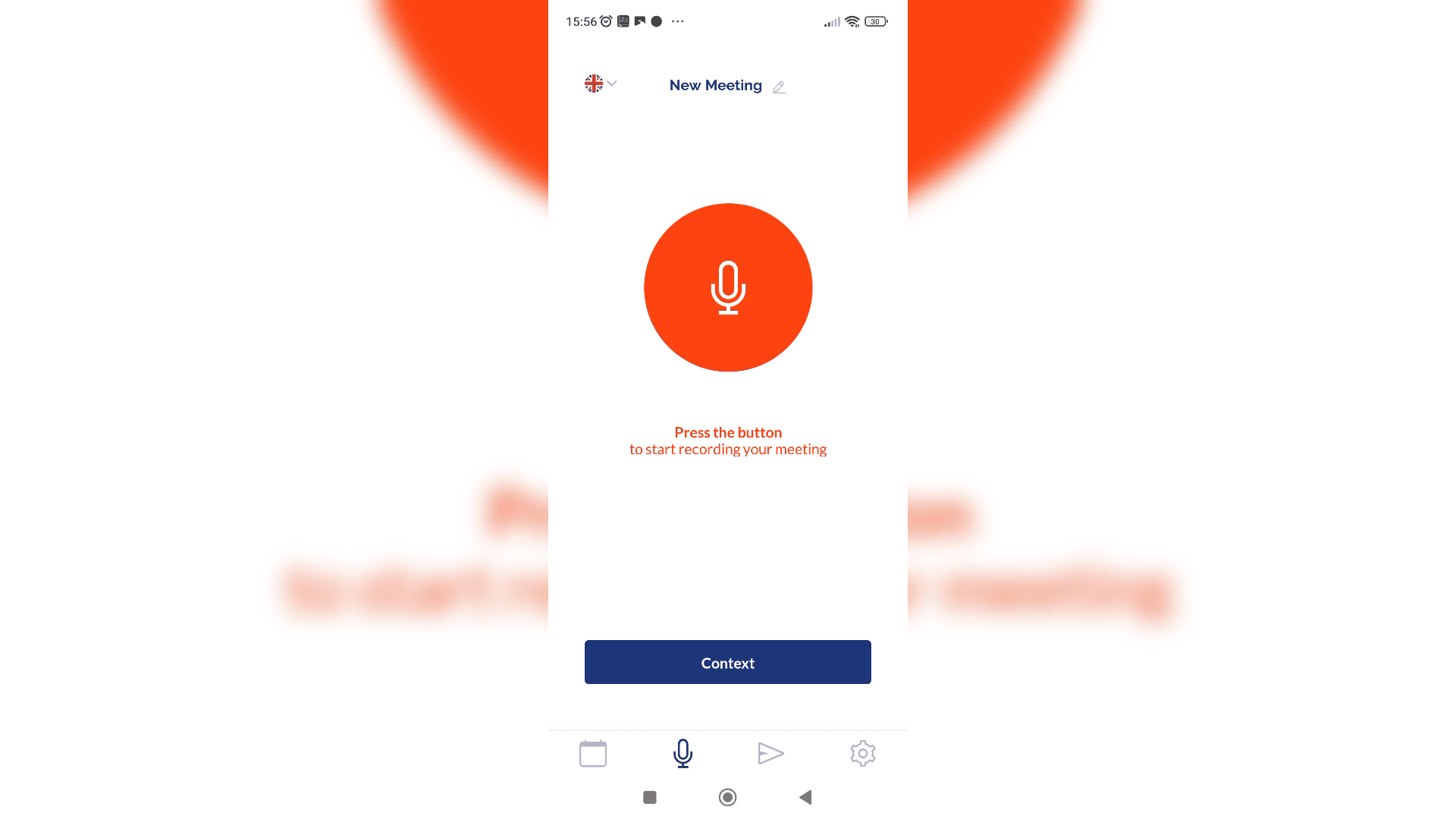This screenshot has width=1456, height=819.
Task: Open the meetings list folder
Action: point(592,753)
